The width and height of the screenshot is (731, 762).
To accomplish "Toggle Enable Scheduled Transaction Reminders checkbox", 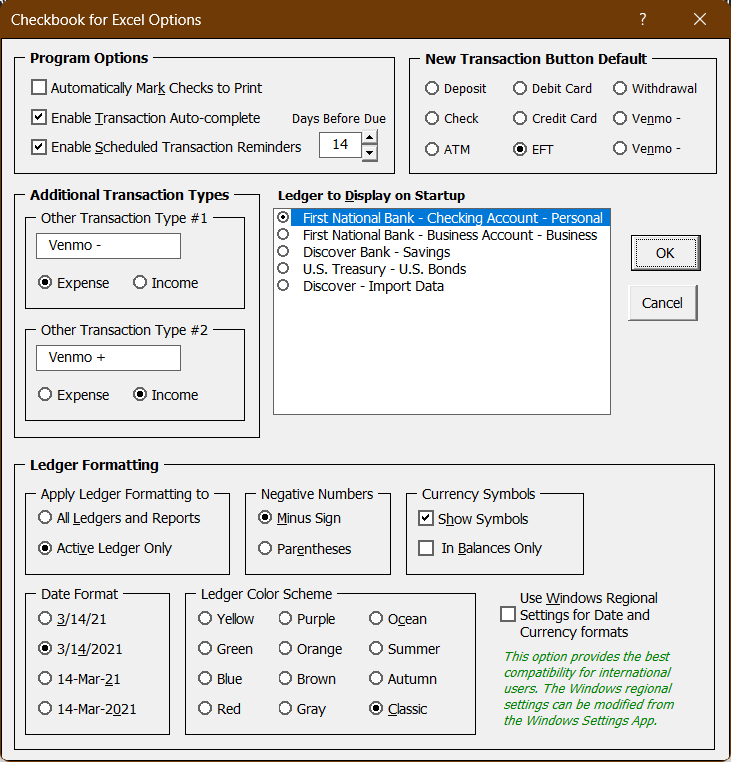I will click(39, 147).
